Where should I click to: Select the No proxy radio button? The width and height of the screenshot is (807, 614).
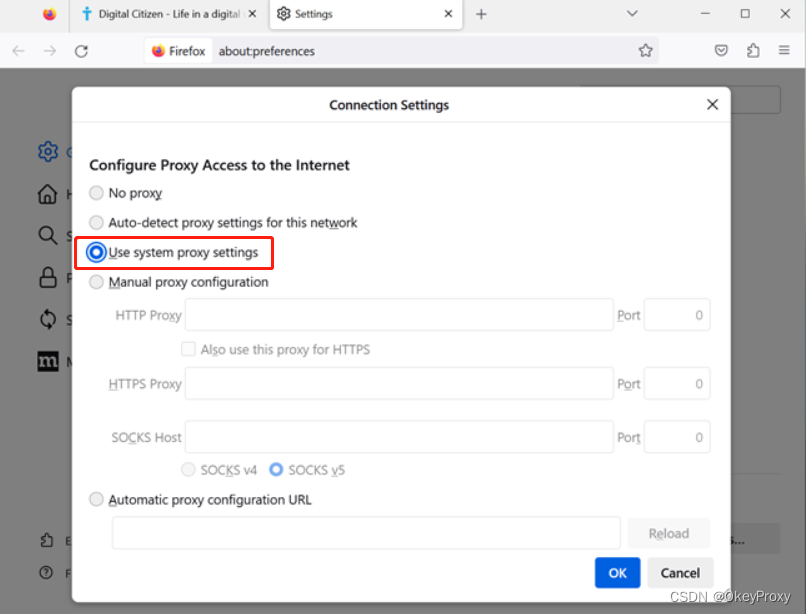click(x=96, y=192)
